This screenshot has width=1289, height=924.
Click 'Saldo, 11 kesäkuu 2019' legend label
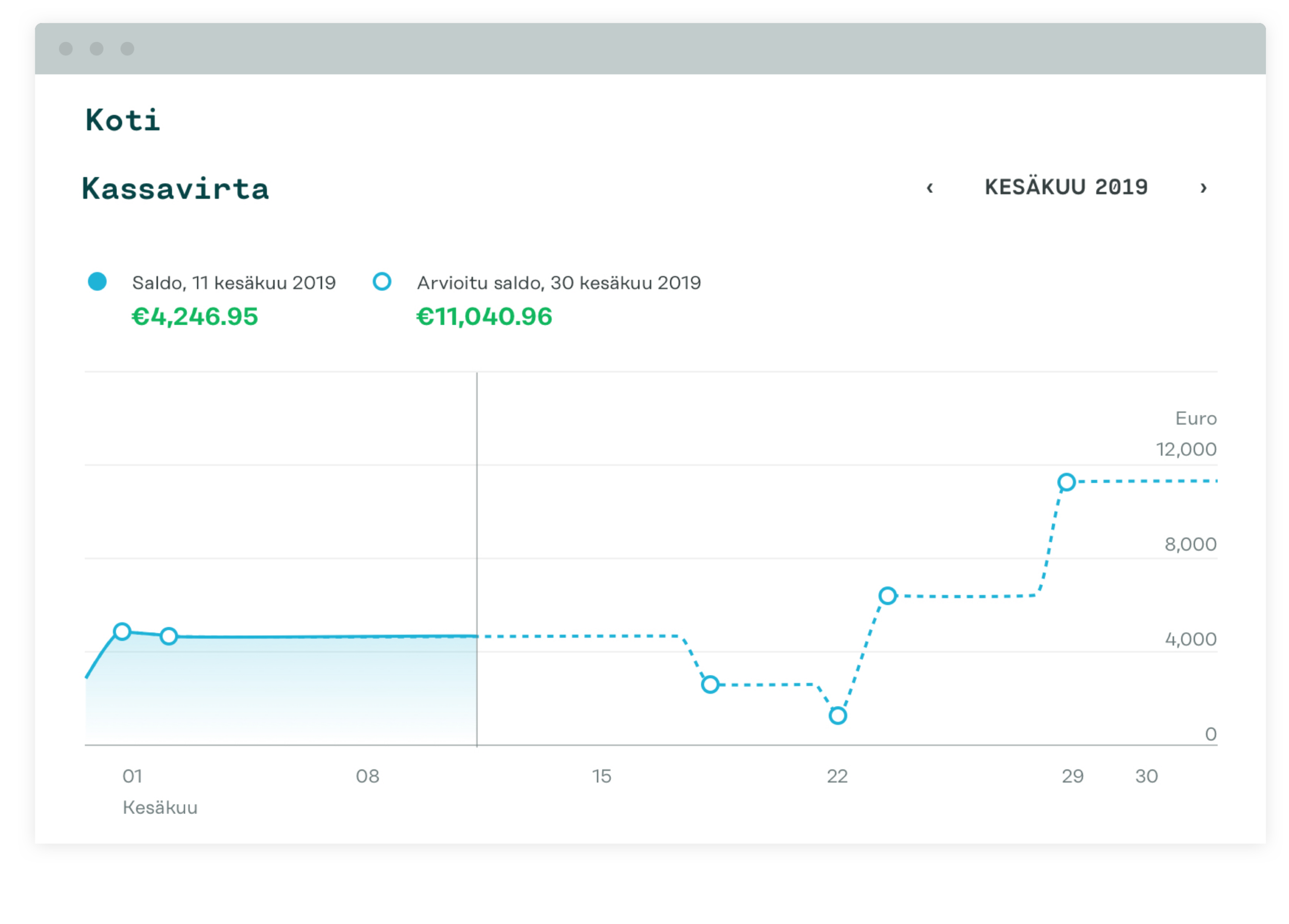coord(234,282)
